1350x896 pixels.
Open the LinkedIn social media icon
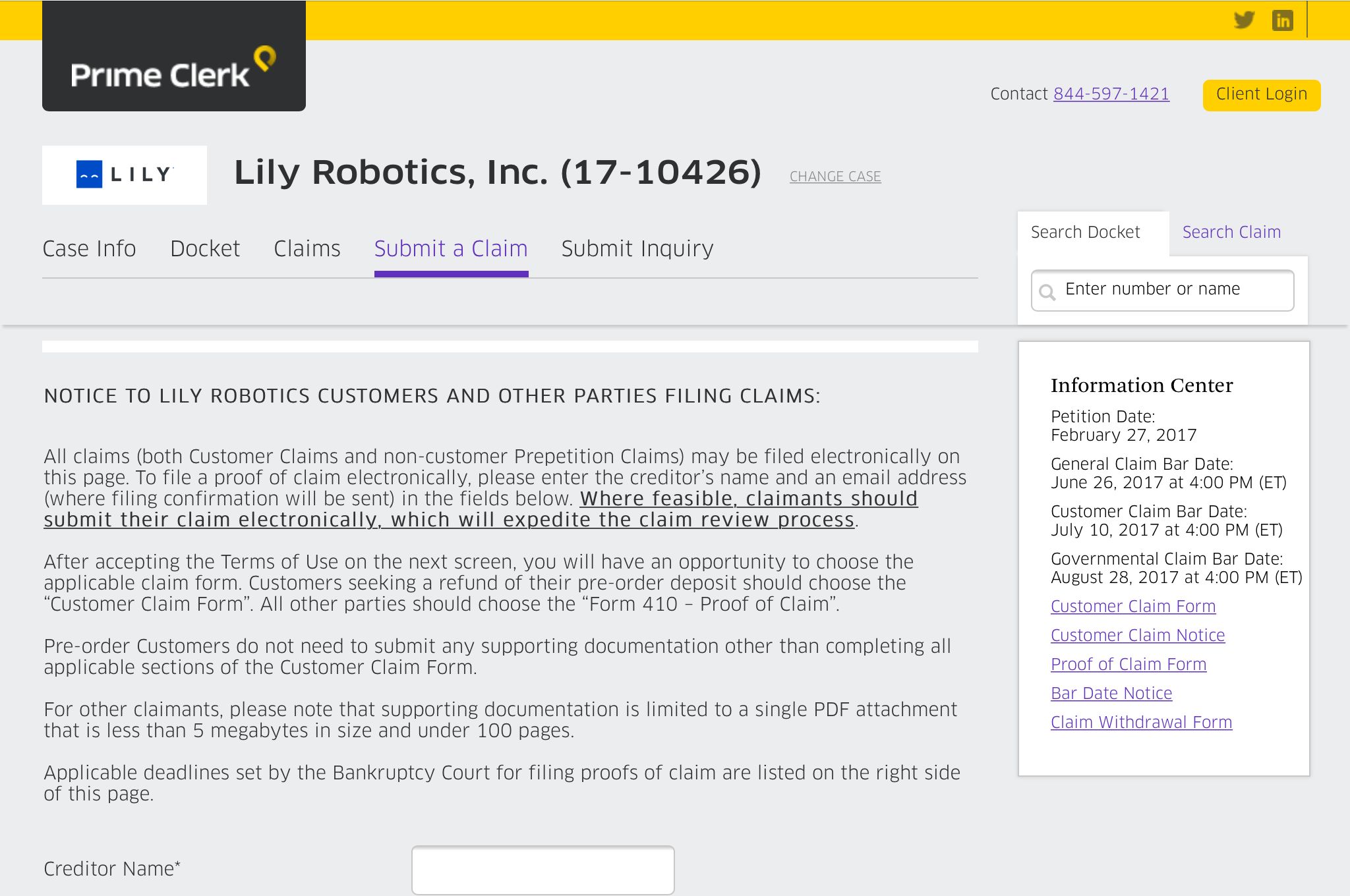[1281, 20]
